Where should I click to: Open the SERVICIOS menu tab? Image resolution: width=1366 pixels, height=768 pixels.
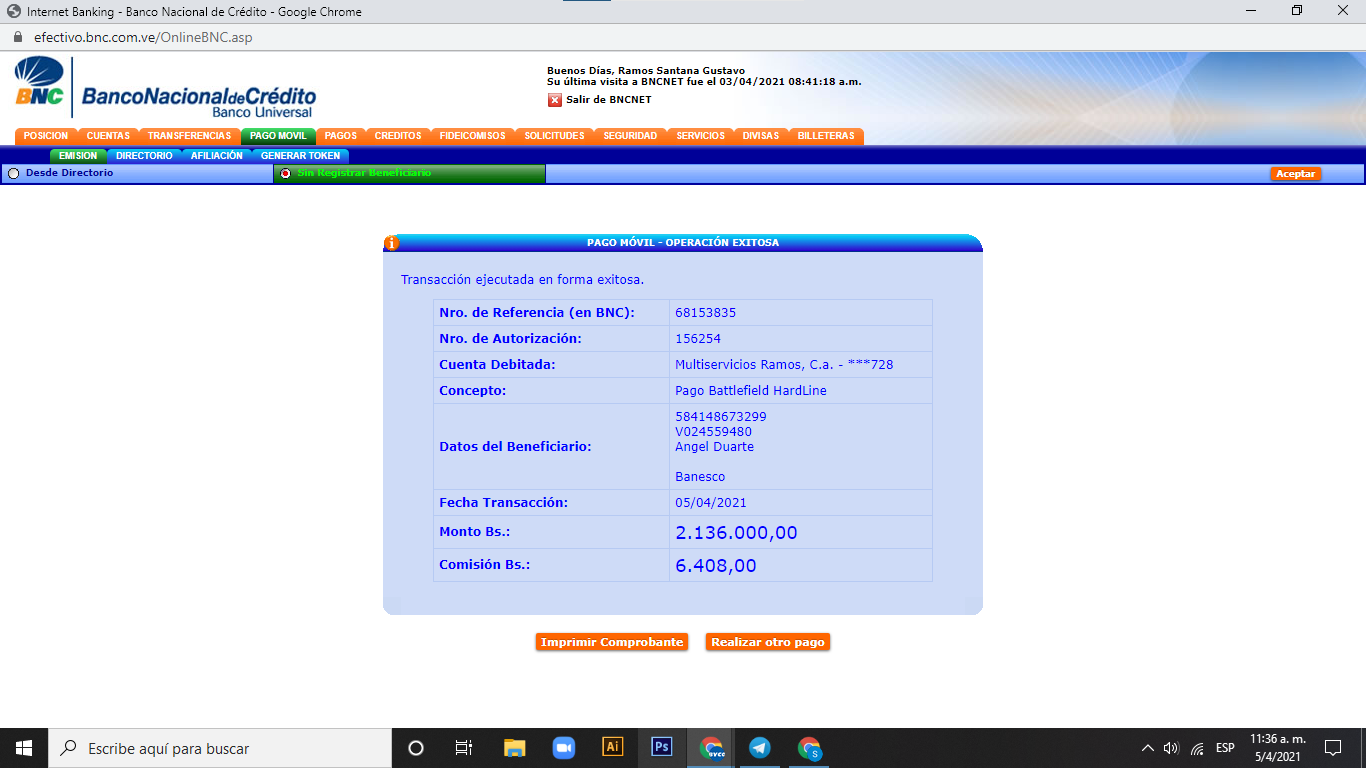(x=700, y=136)
